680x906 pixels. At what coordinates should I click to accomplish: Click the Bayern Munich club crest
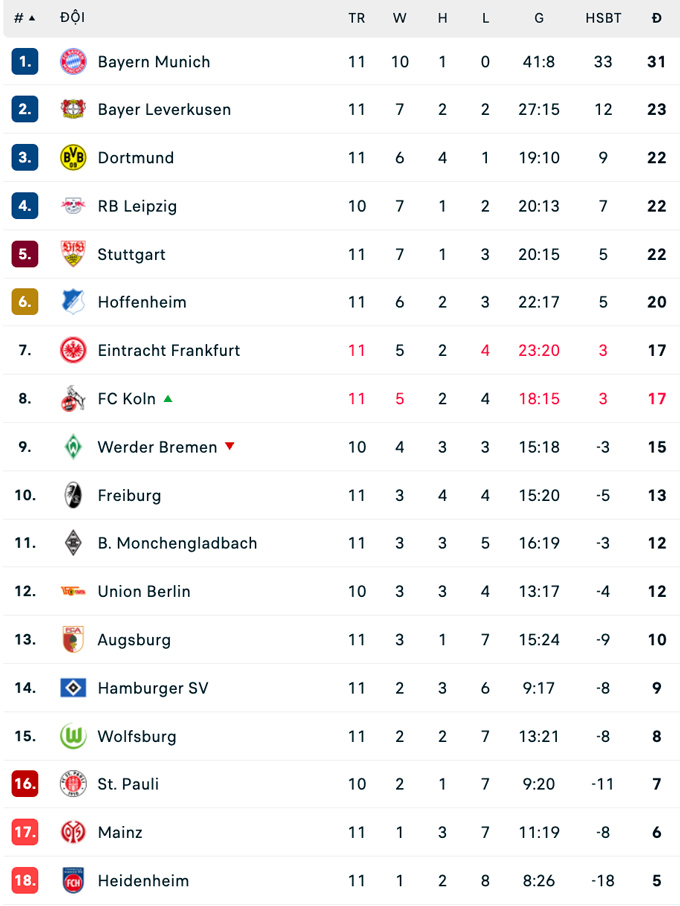(x=73, y=61)
